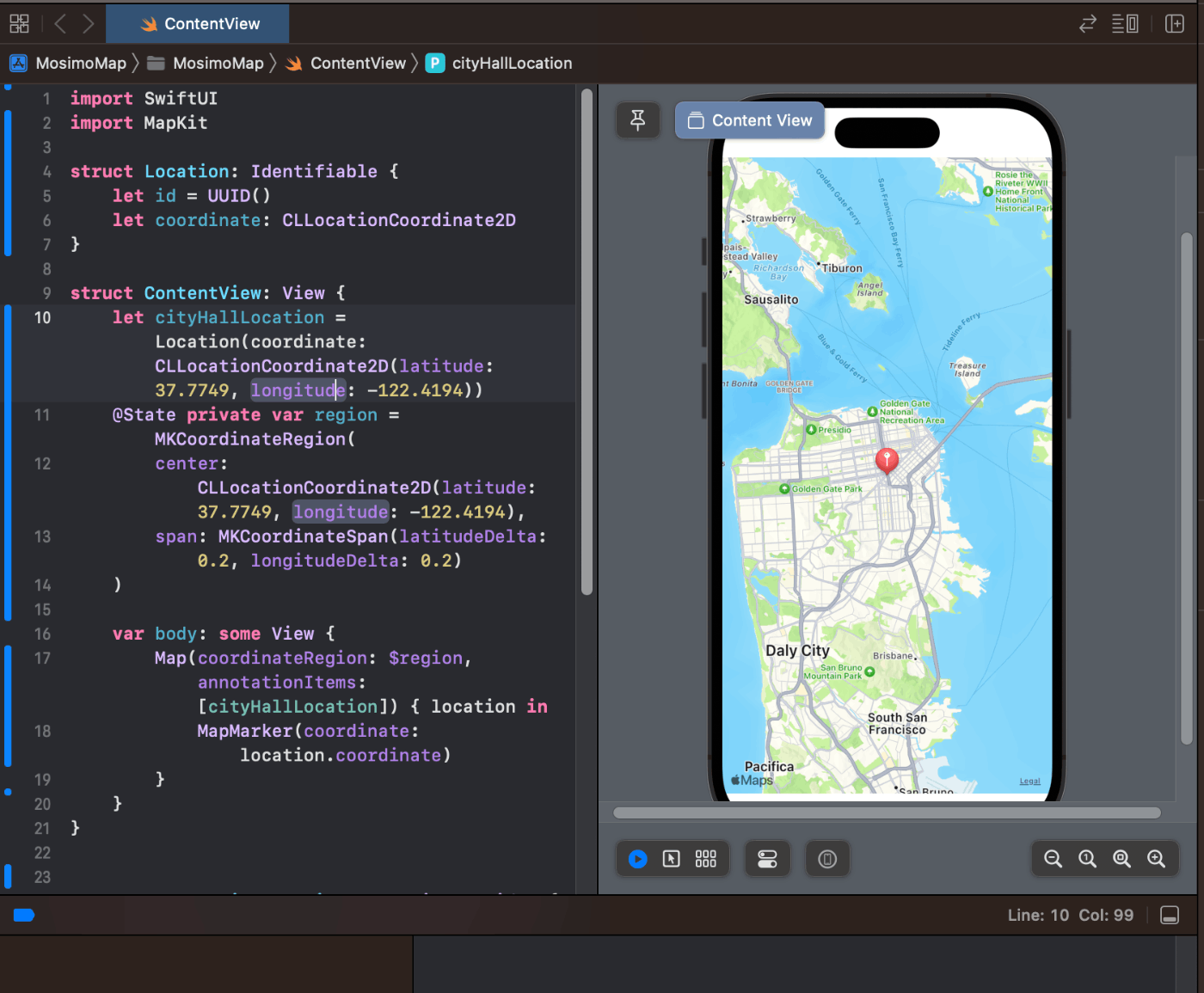Click the Content View preview button
The width and height of the screenshot is (1204, 993).
click(x=749, y=120)
